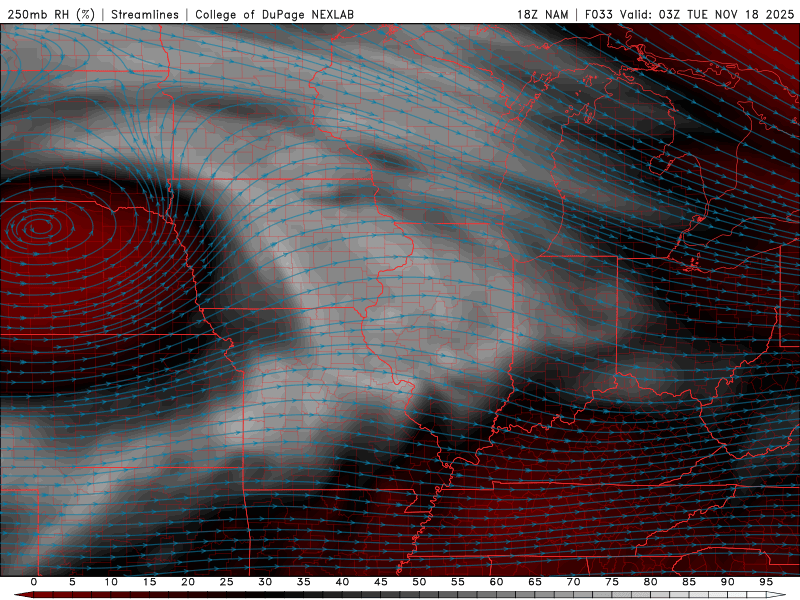Click the '20' colorbar tick label
This screenshot has height=600, width=800.
[188, 582]
